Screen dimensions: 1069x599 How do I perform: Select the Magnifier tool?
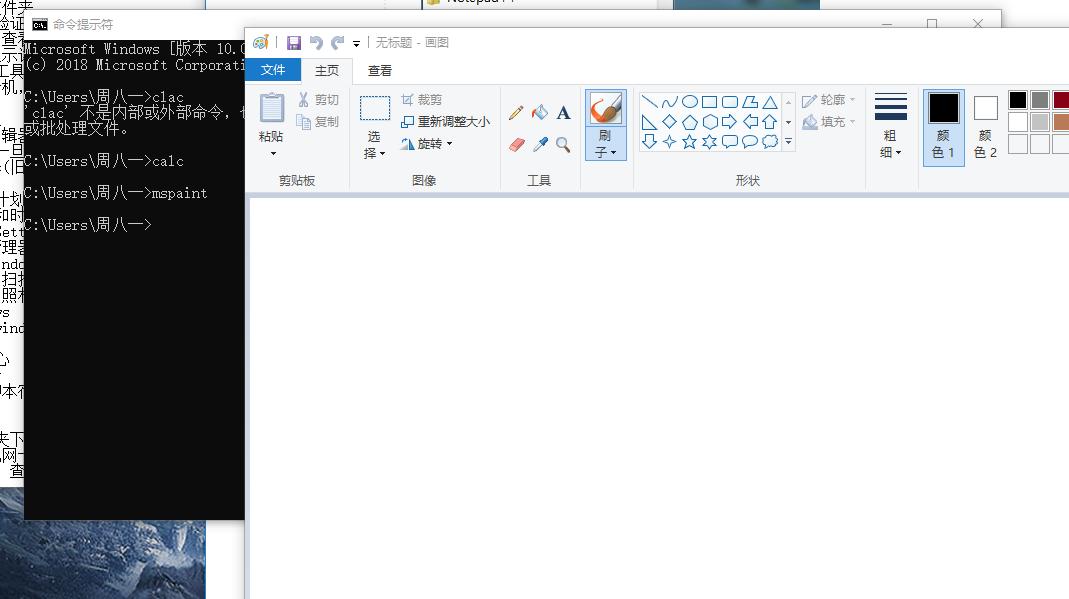[563, 145]
